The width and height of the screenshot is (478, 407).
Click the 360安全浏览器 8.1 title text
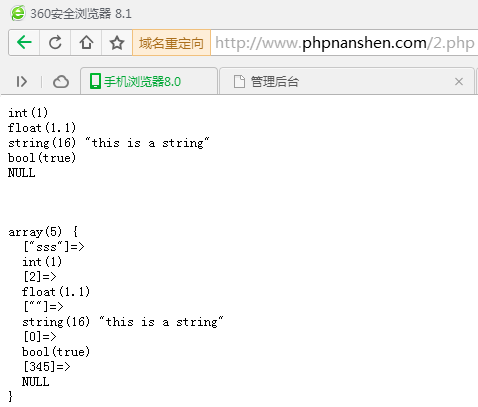[81, 14]
